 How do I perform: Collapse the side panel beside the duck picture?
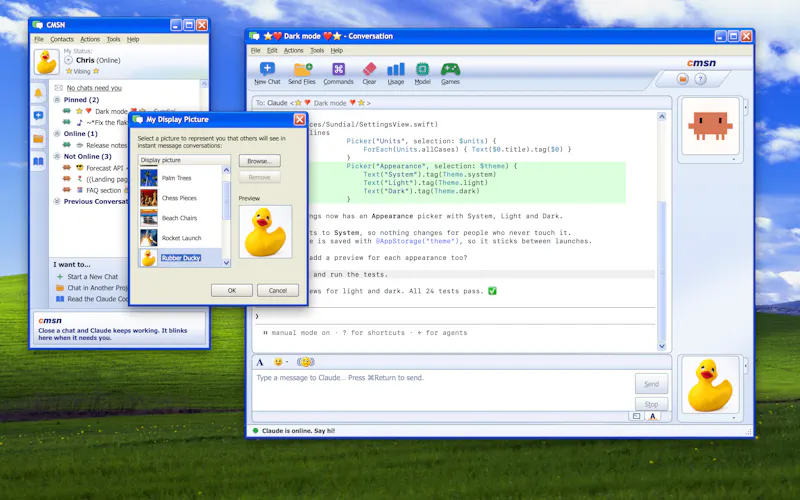tap(745, 366)
